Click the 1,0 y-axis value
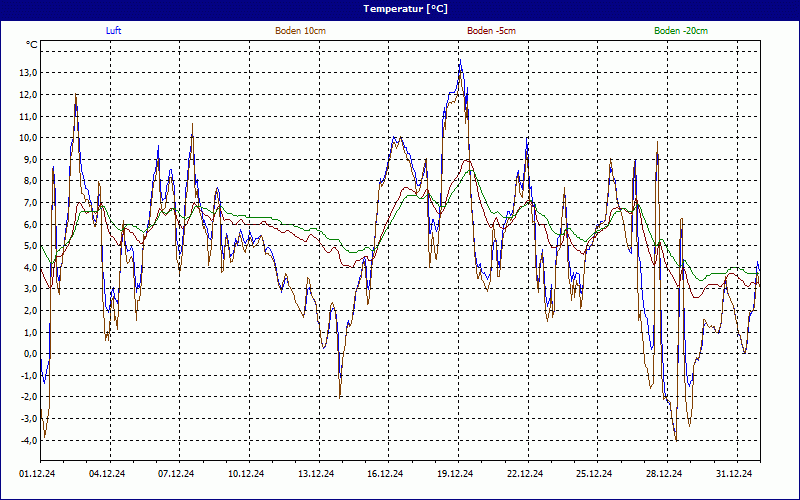 [30, 333]
